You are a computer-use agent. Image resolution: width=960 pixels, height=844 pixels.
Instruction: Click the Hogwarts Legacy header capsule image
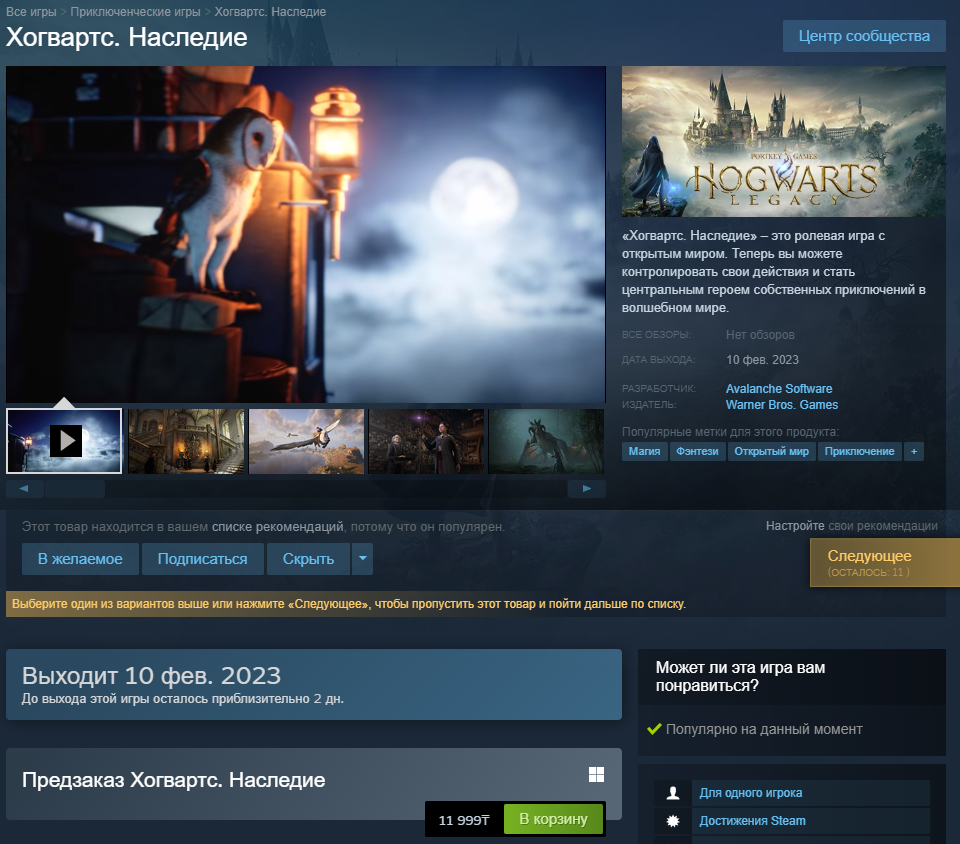[x=784, y=141]
